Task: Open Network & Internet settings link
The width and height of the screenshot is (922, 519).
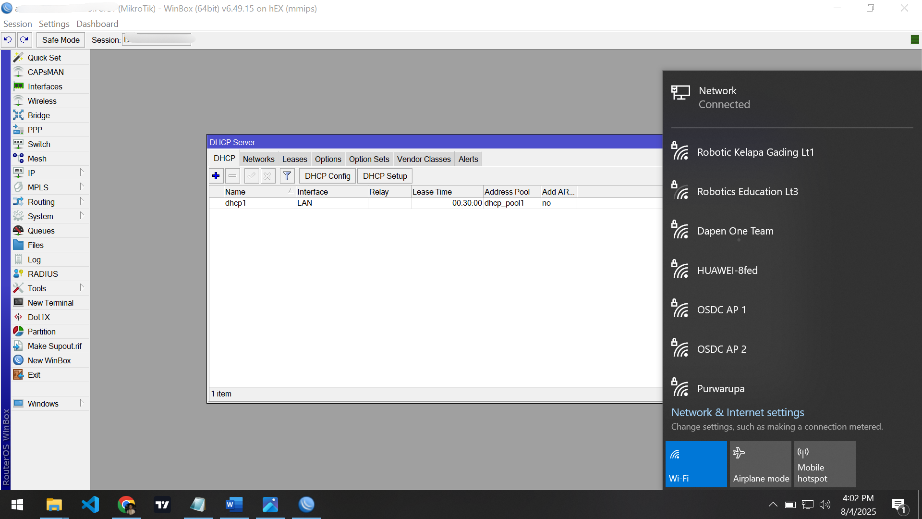Action: [737, 412]
